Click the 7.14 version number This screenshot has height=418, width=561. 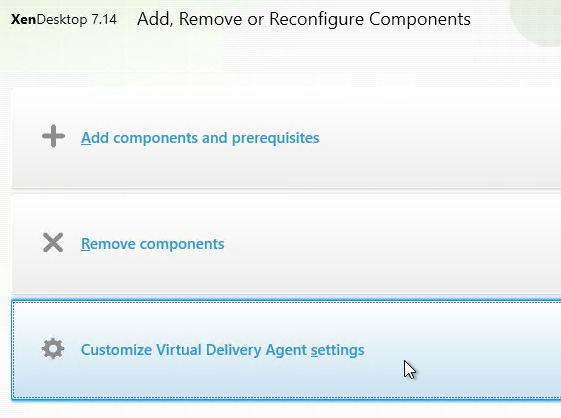click(104, 19)
